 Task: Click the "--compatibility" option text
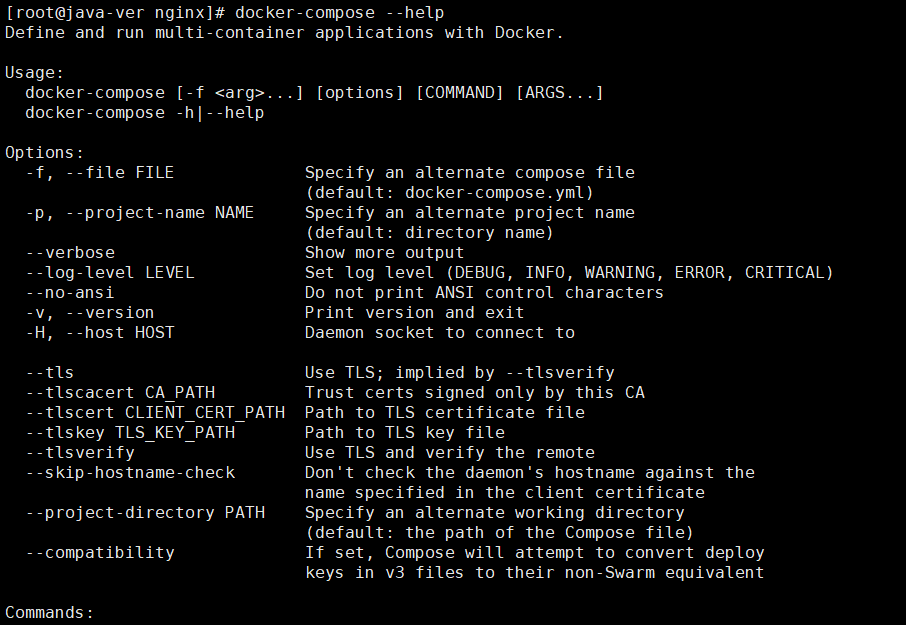(99, 552)
